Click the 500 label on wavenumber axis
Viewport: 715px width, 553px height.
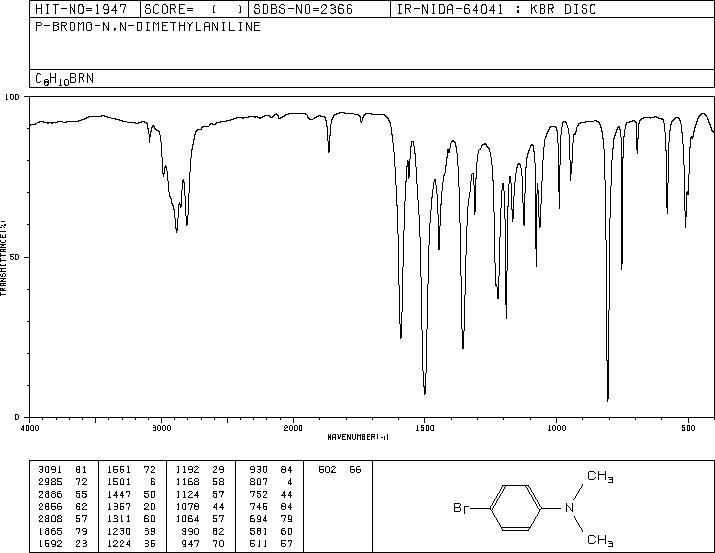point(689,428)
